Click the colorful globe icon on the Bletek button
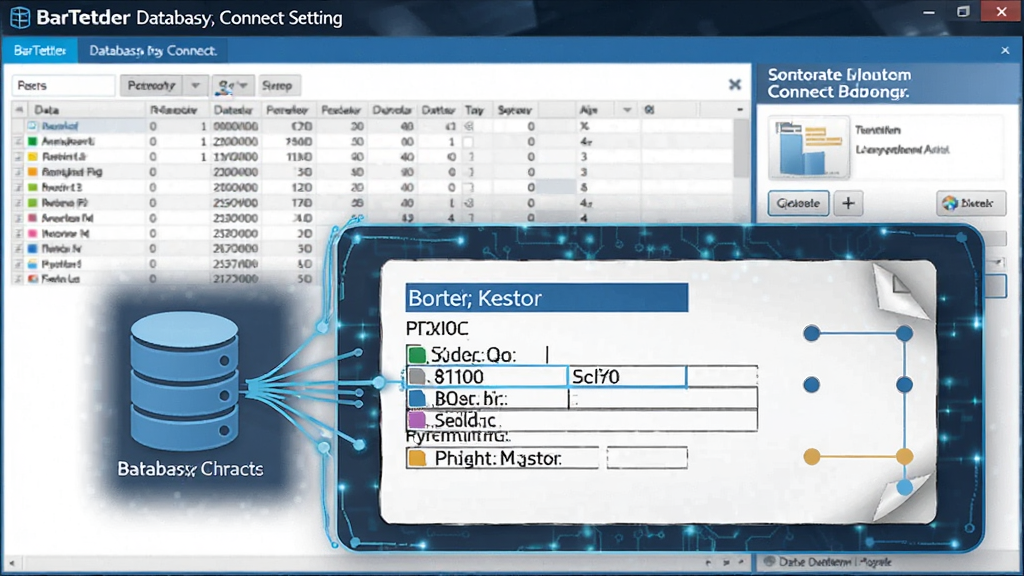The height and width of the screenshot is (576, 1024). 950,203
